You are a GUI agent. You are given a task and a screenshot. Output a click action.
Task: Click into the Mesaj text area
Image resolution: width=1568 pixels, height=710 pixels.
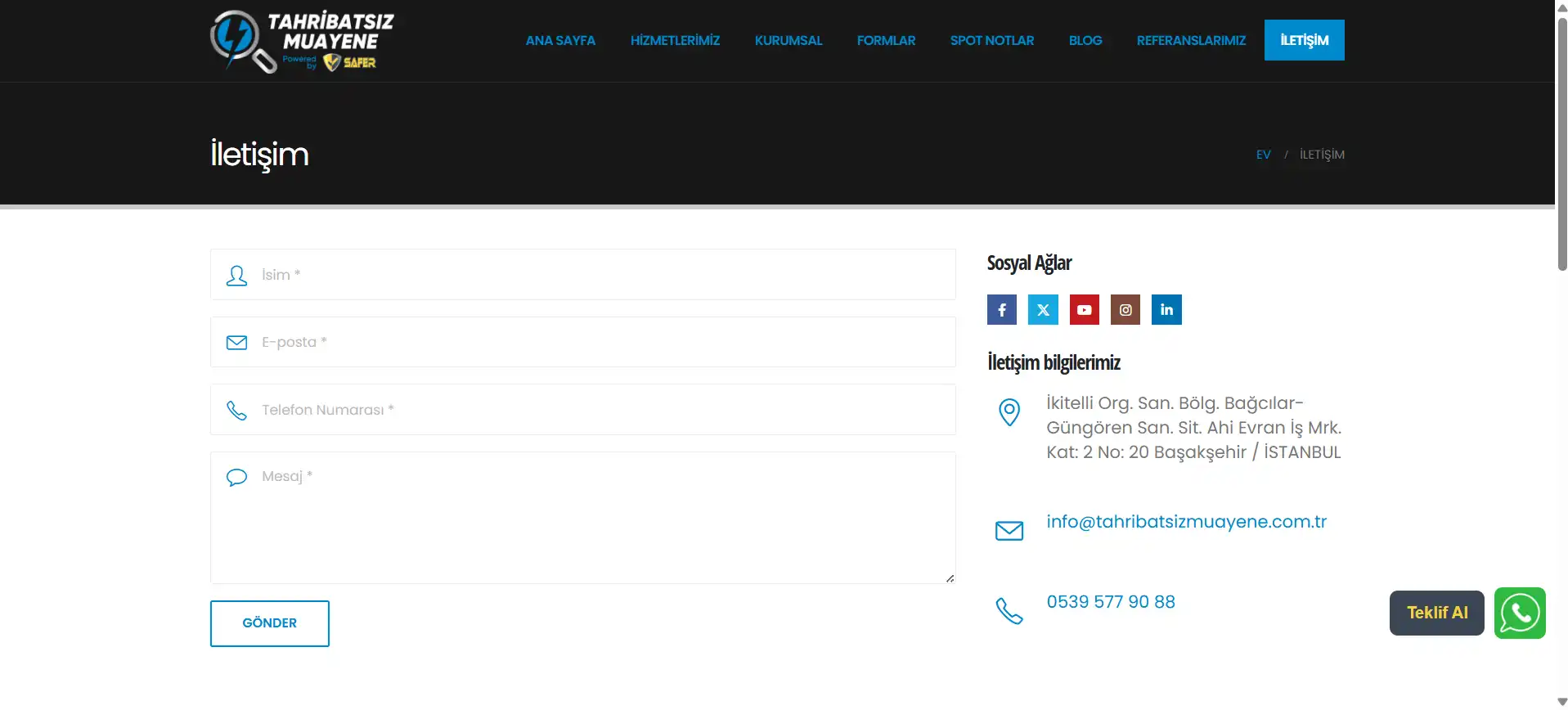click(582, 518)
